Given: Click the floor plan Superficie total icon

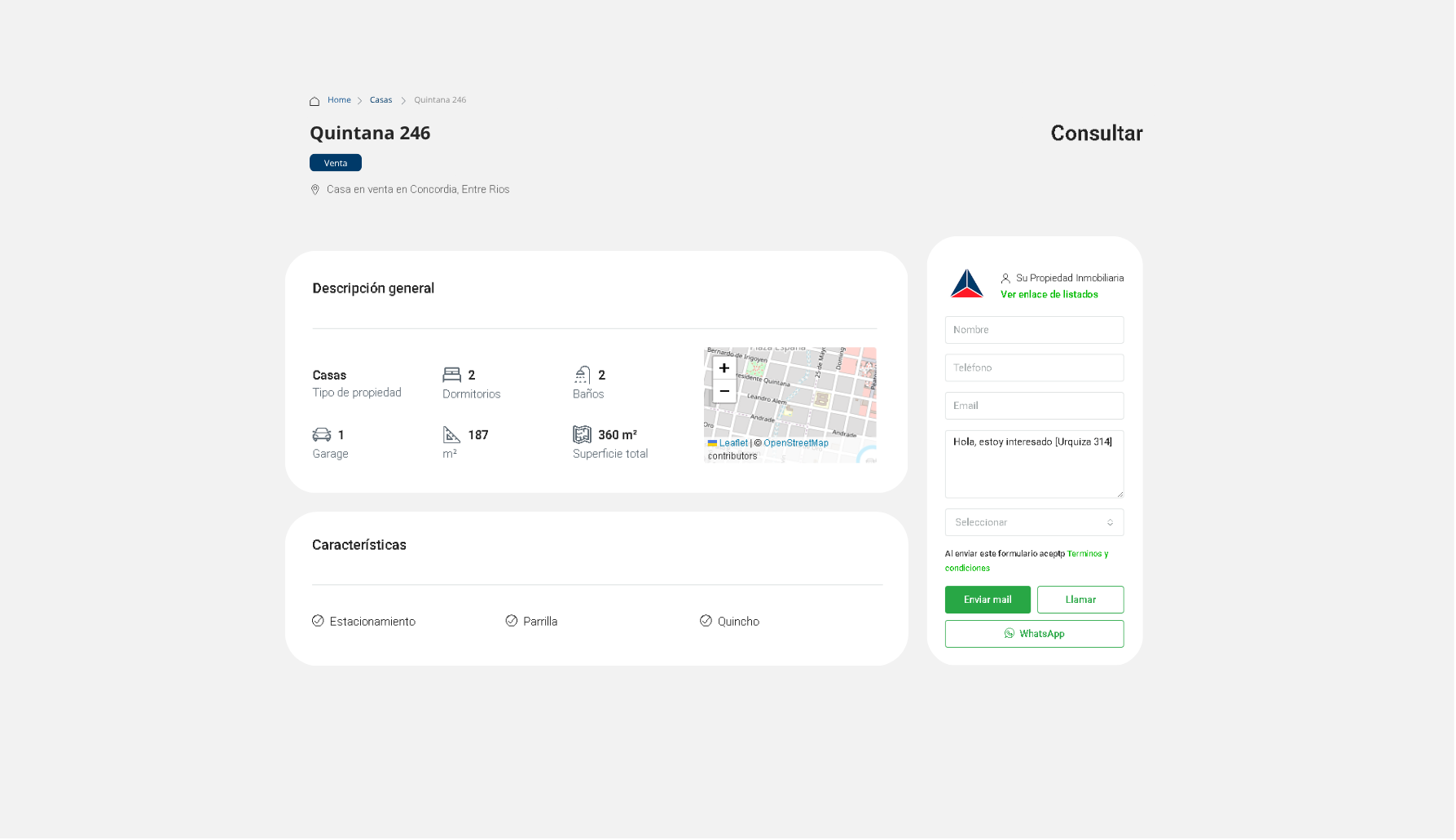Looking at the screenshot, I should [582, 435].
